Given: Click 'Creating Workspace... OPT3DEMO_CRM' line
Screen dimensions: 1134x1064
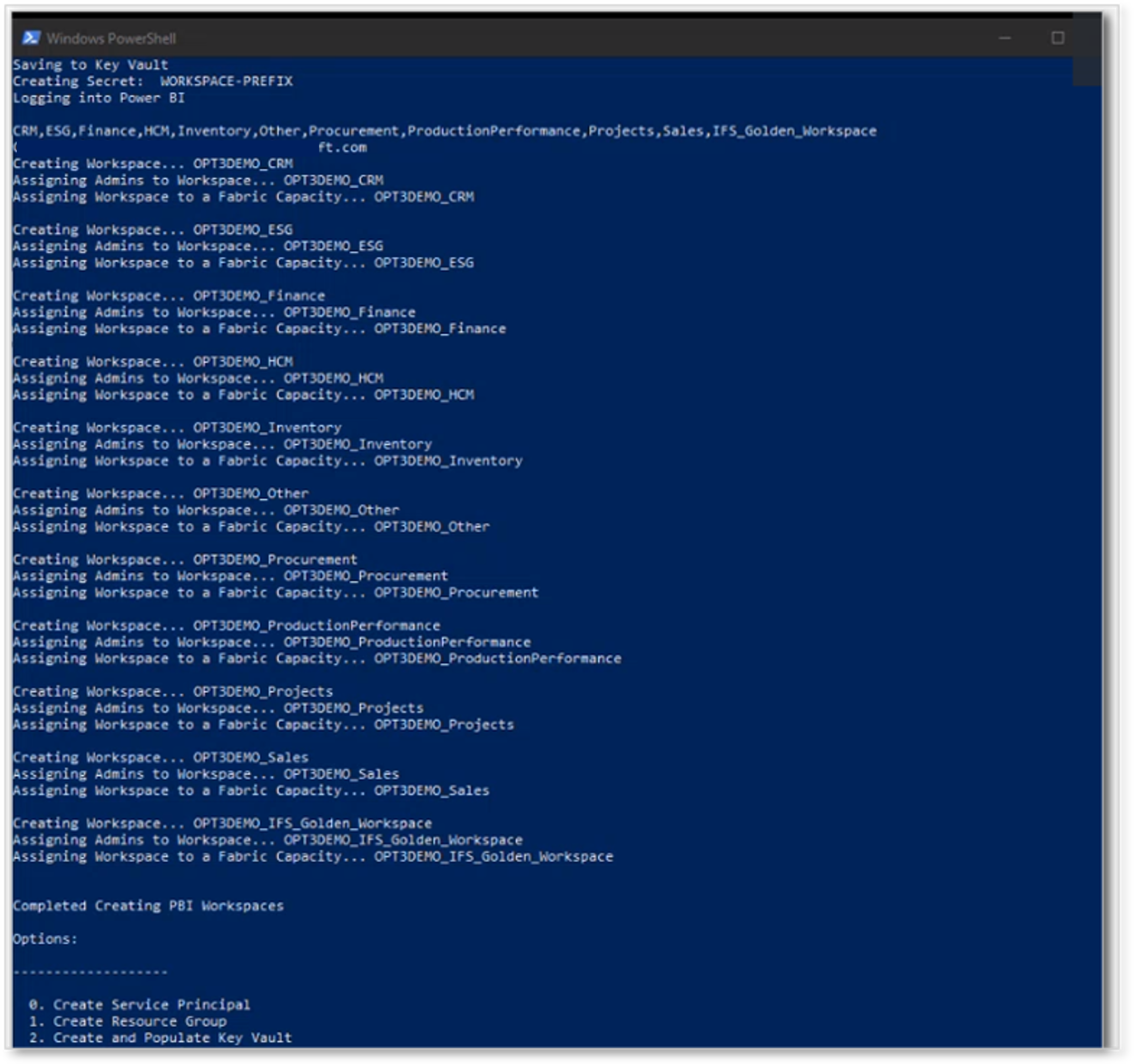Looking at the screenshot, I should pos(153,164).
